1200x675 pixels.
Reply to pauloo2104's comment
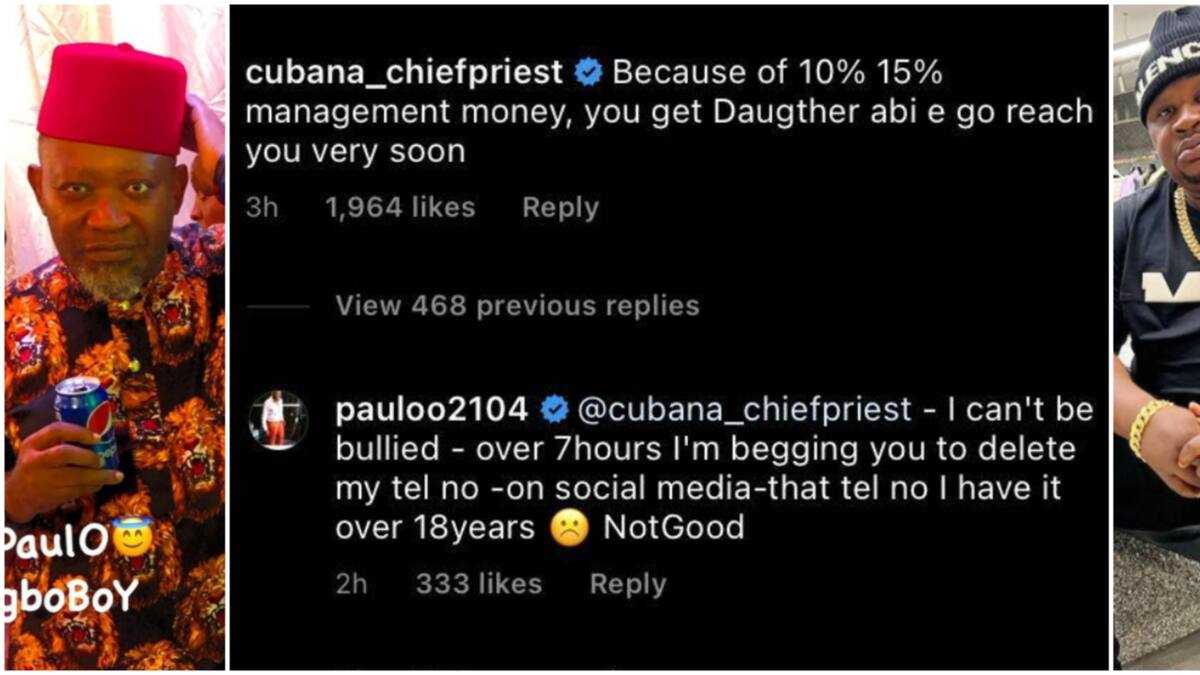(x=627, y=584)
